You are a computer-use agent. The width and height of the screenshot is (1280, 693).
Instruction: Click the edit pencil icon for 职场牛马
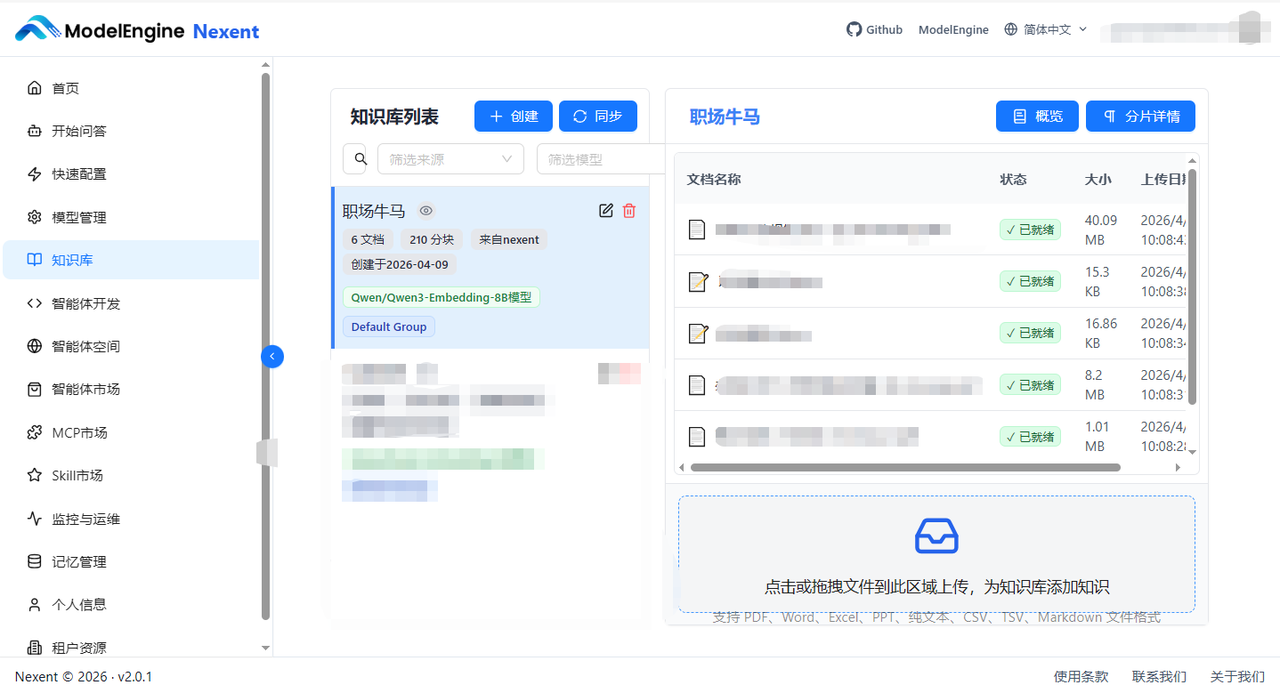(606, 210)
